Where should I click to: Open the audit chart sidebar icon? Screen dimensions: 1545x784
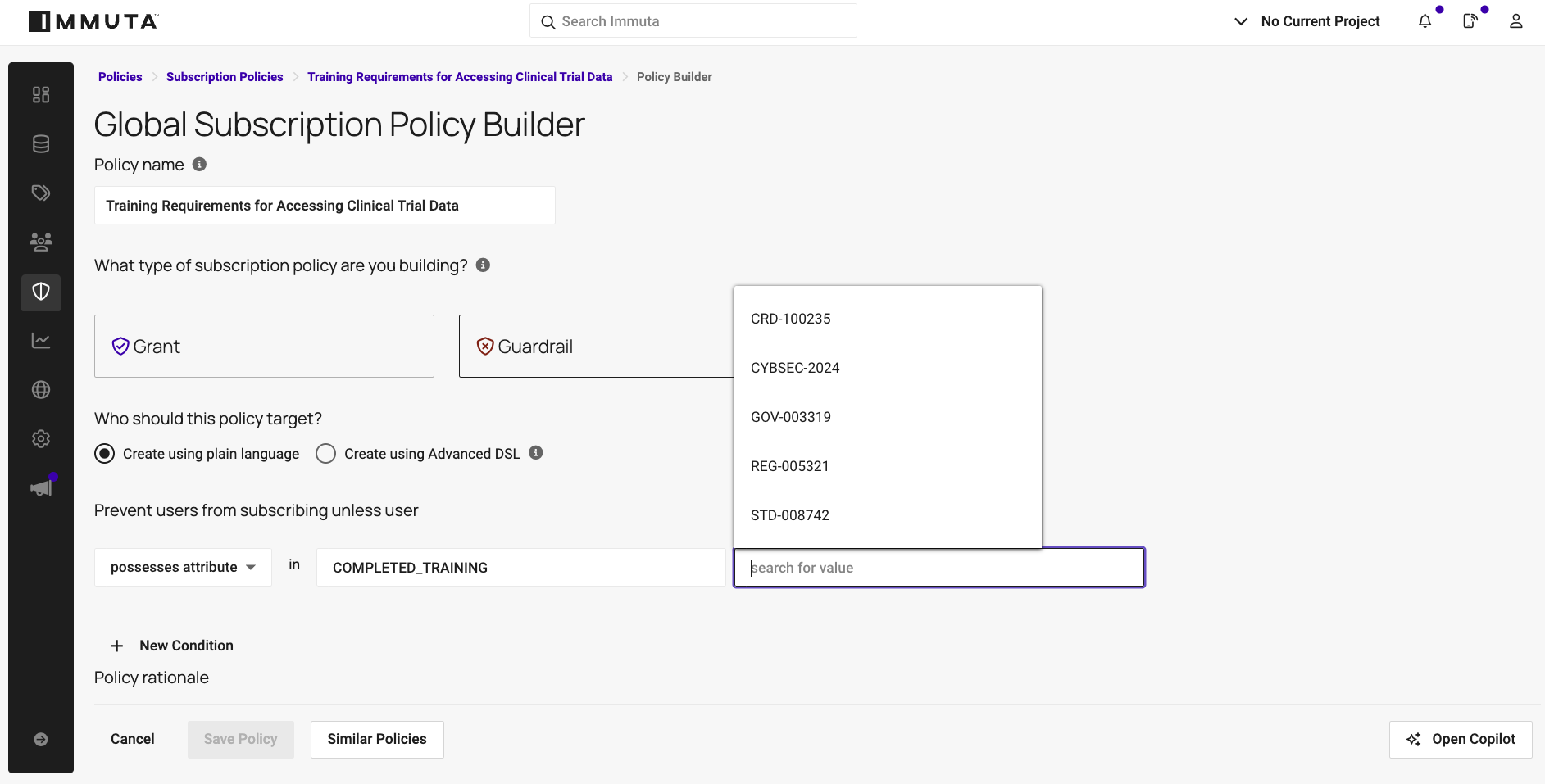pyautogui.click(x=41, y=341)
